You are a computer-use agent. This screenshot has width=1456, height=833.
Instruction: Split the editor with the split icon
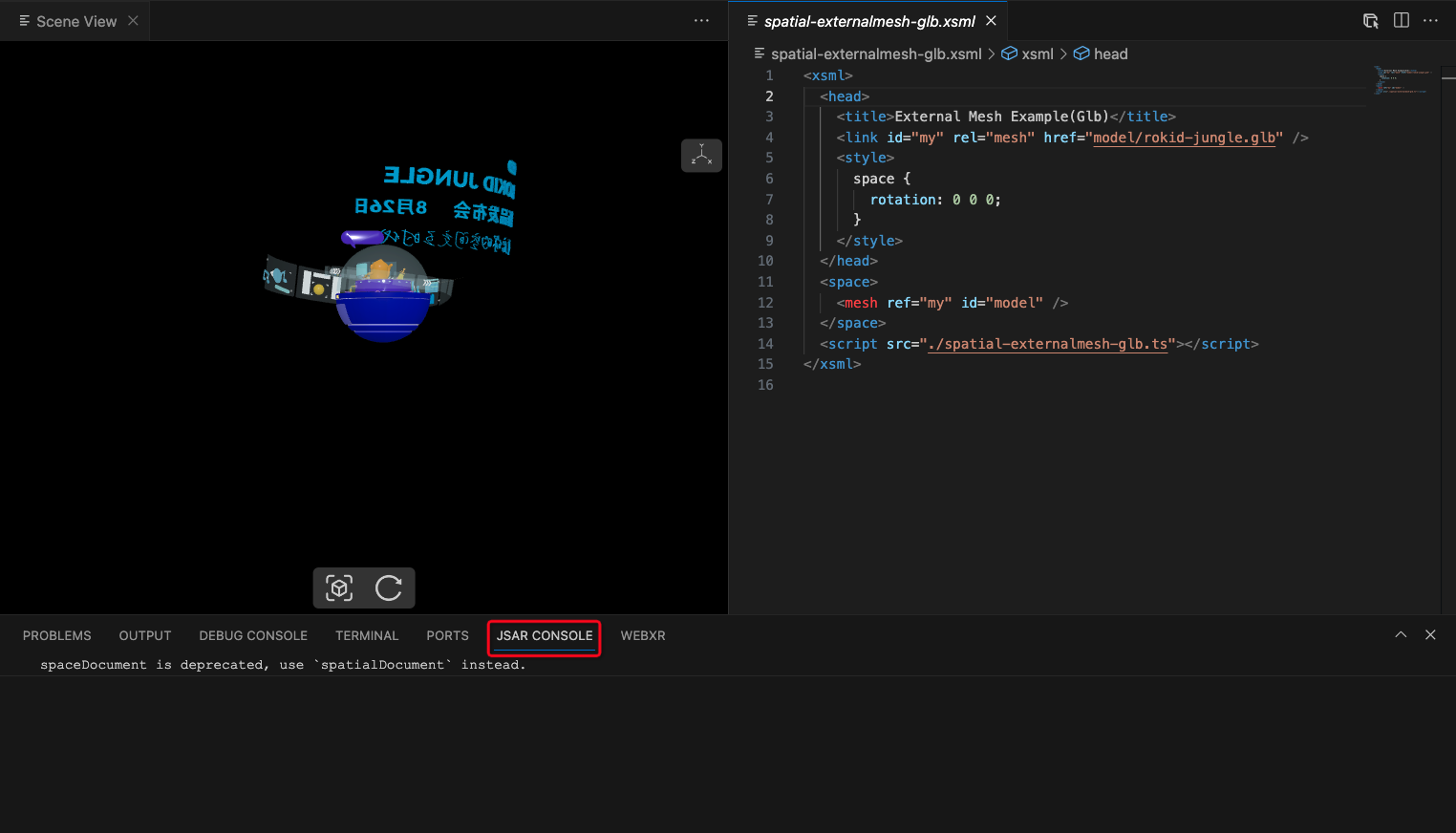pyautogui.click(x=1402, y=21)
